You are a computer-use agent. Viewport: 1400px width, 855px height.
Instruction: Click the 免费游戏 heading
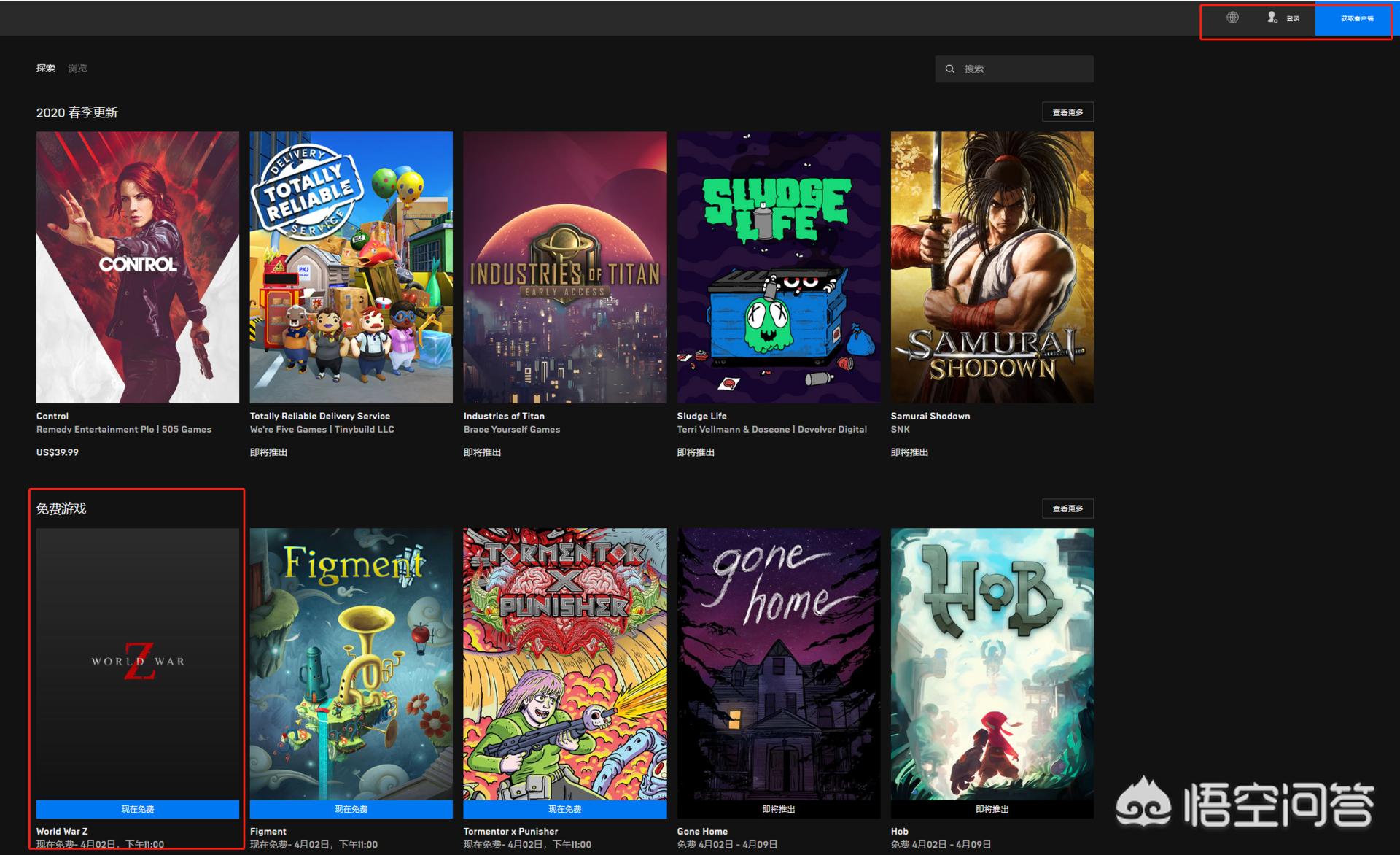point(61,508)
